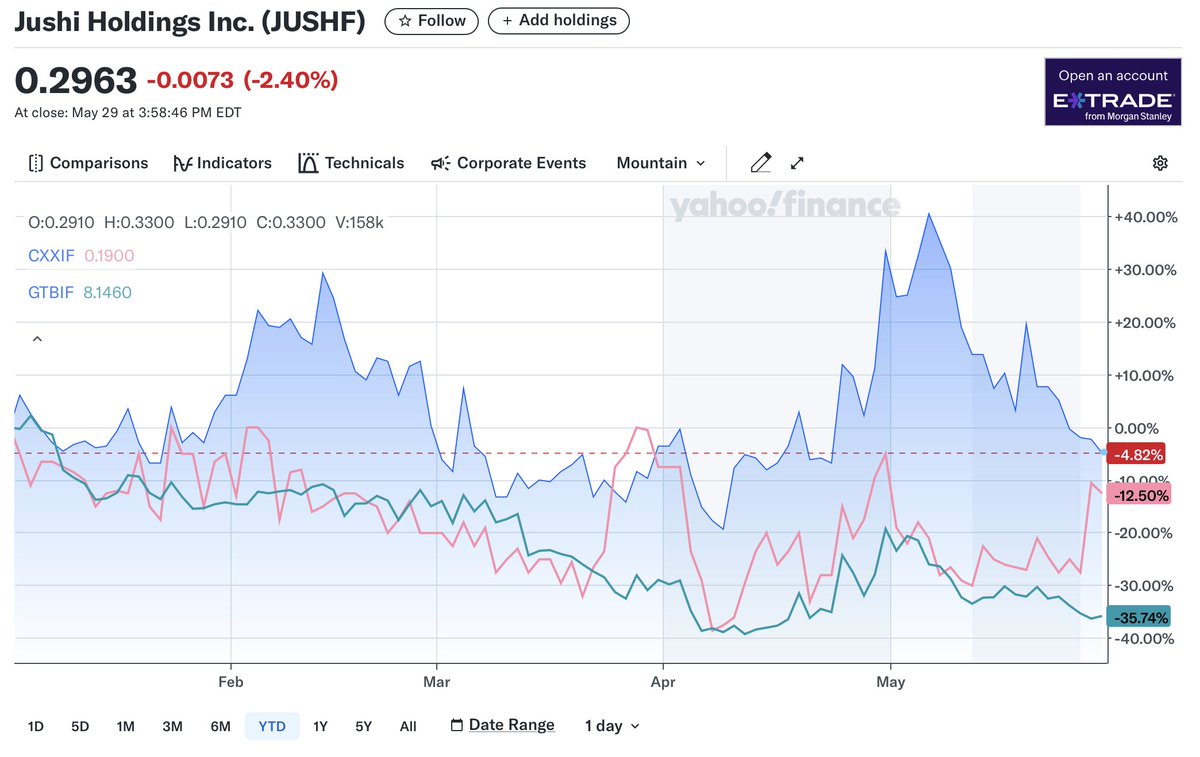Screen dimensions: 1200x757
Task: Click the Feb label on the date axis
Action: (x=231, y=682)
